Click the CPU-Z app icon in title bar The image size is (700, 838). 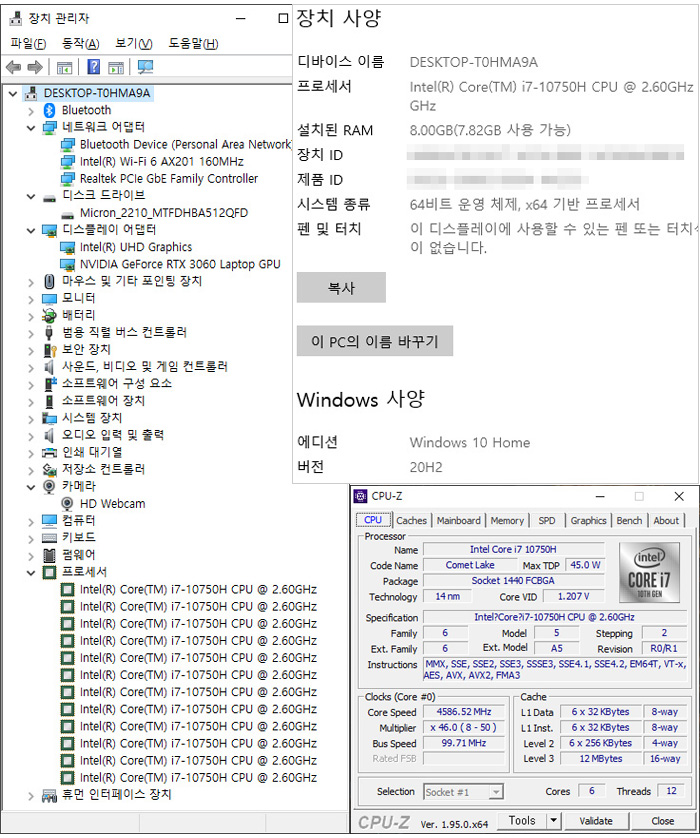pyautogui.click(x=361, y=496)
